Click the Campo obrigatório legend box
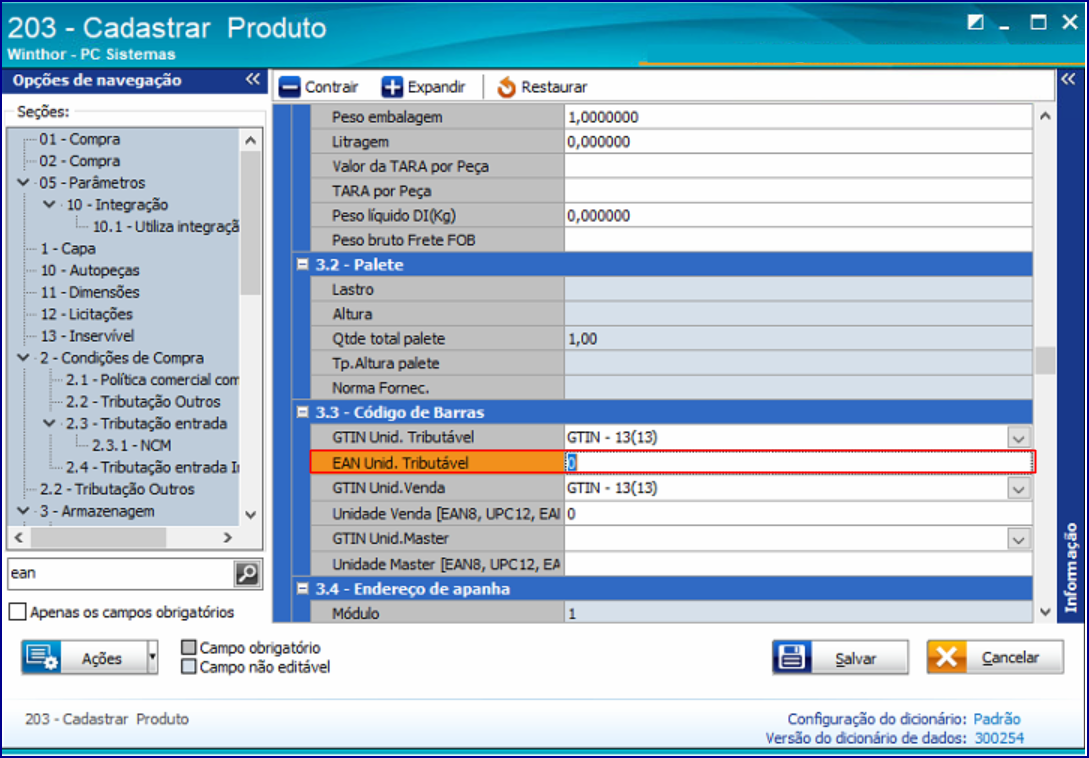 pyautogui.click(x=188, y=648)
